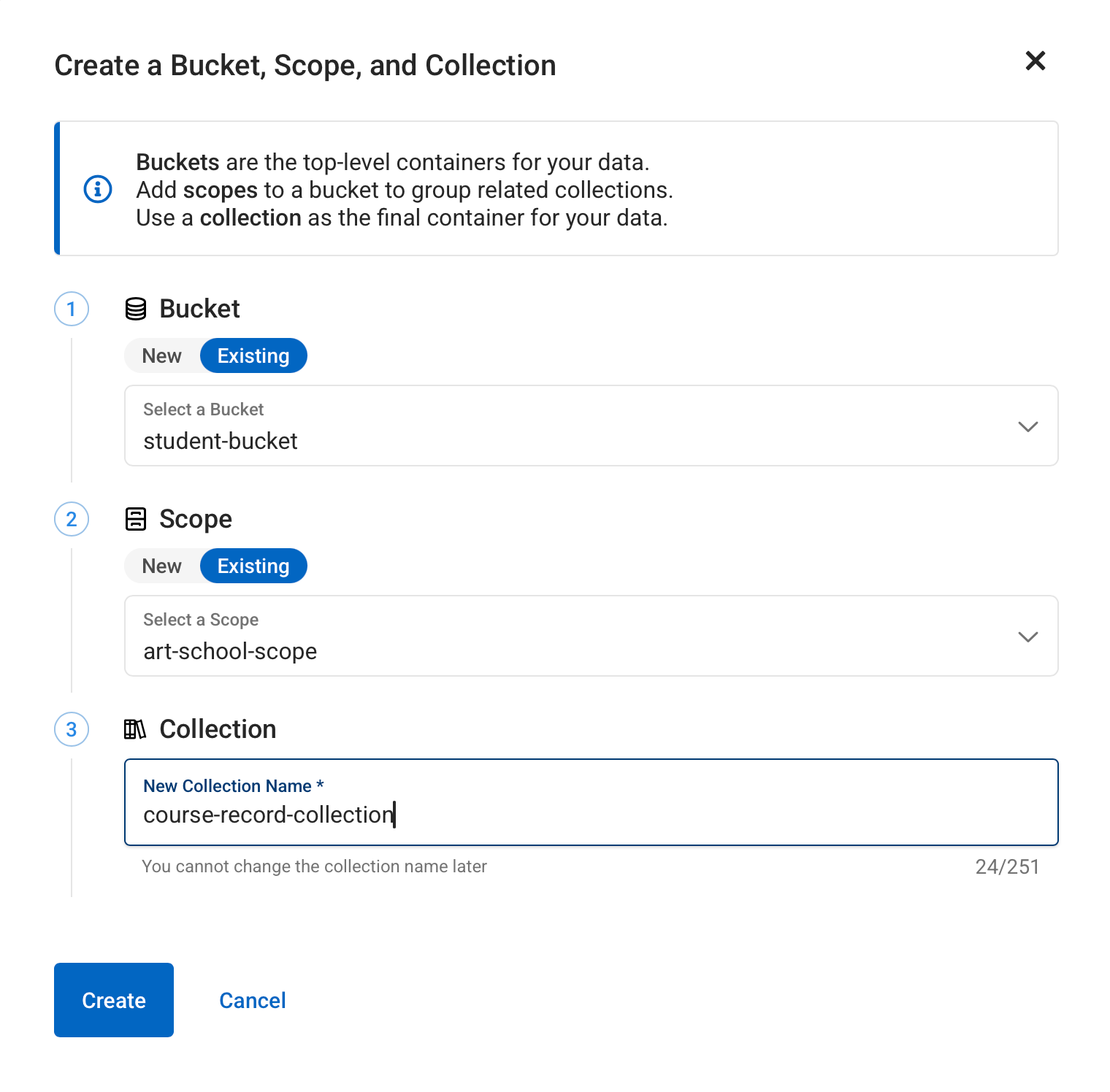Expand scope list using chevron arrow
This screenshot has width=1110, height=1092.
(1027, 637)
